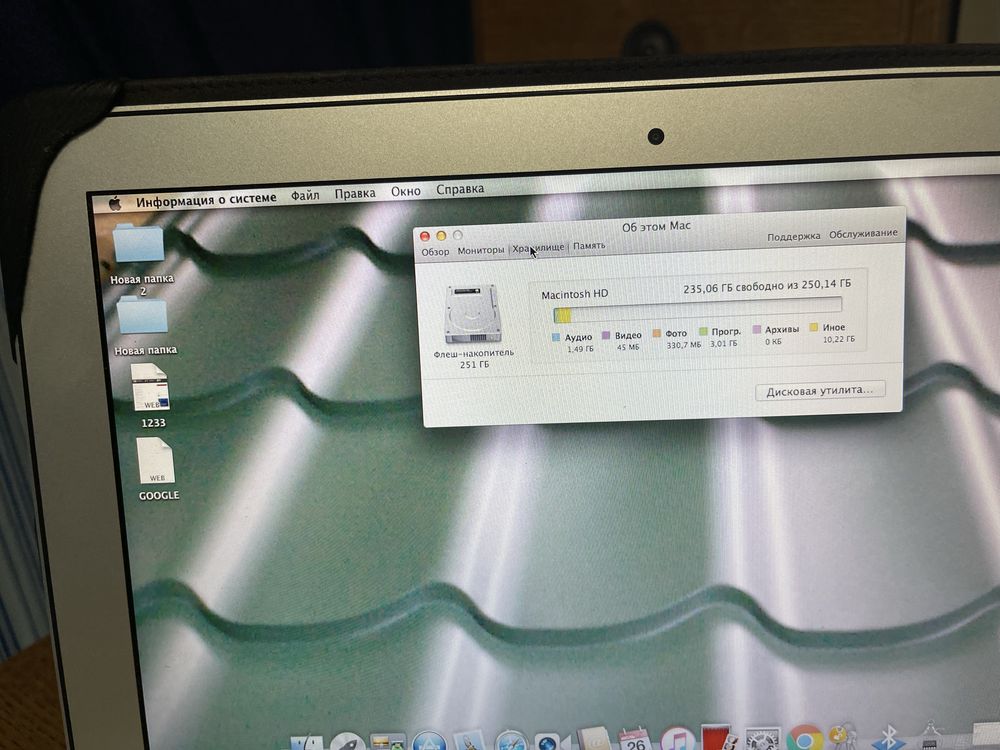Open iTunes from the Dock
The image size is (1000, 750).
pos(677,739)
